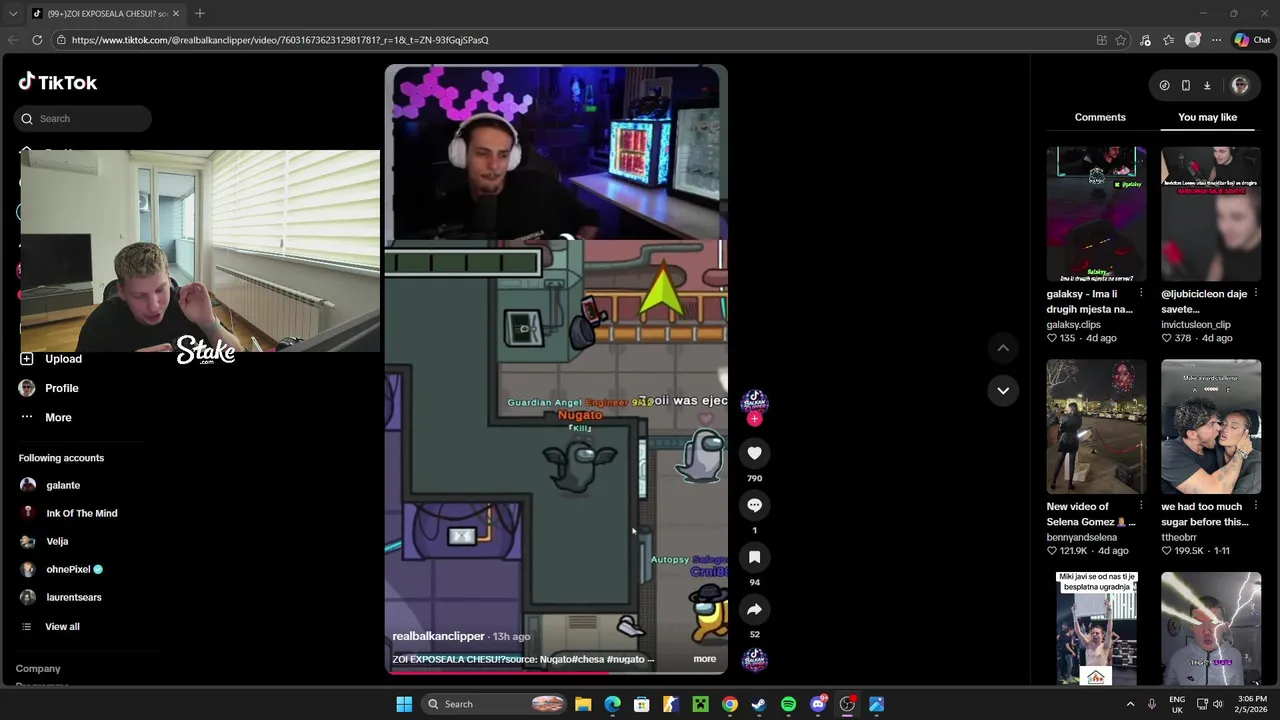Open more options for sugar video
1280x720 pixels.
point(1256,506)
